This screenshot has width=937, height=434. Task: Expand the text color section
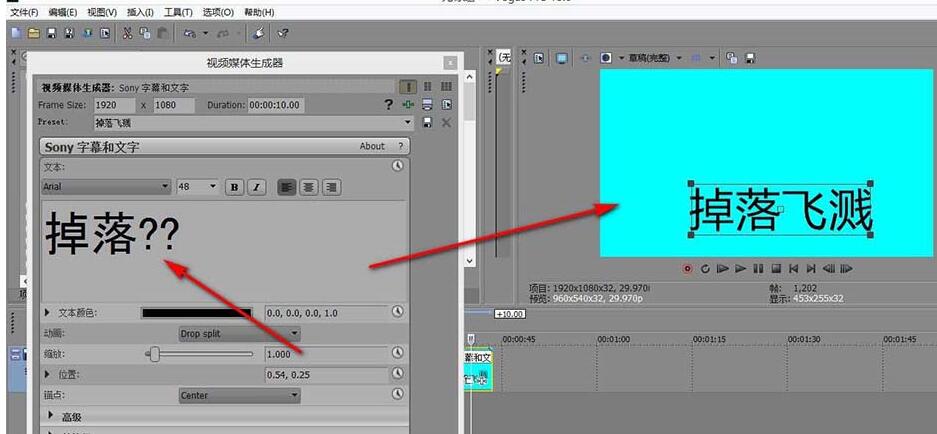pyautogui.click(x=48, y=312)
